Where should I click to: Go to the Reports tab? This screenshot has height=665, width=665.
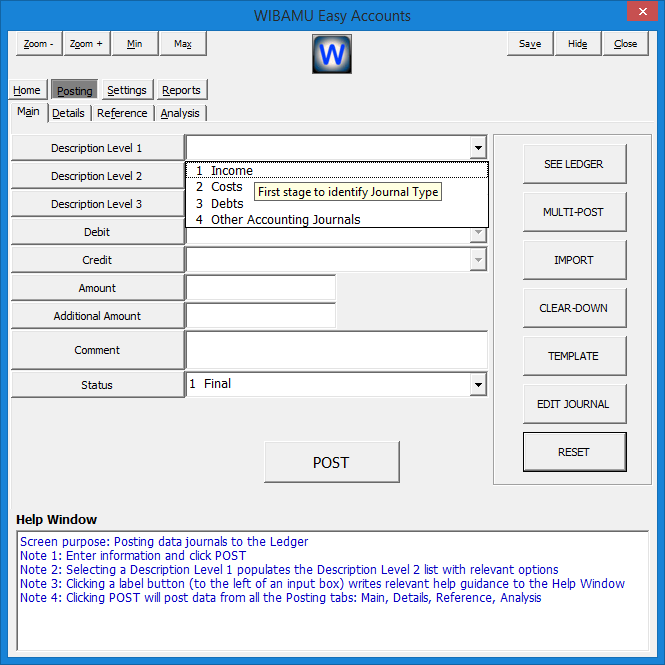(181, 90)
